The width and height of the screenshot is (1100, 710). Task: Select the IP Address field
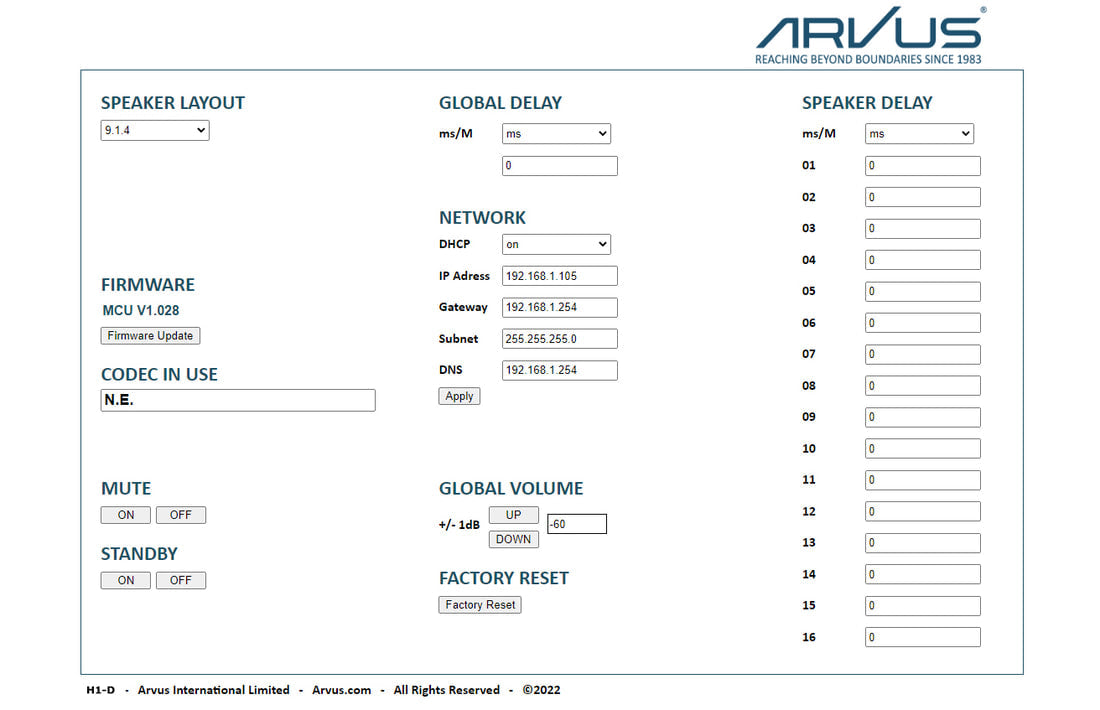[x=559, y=275]
